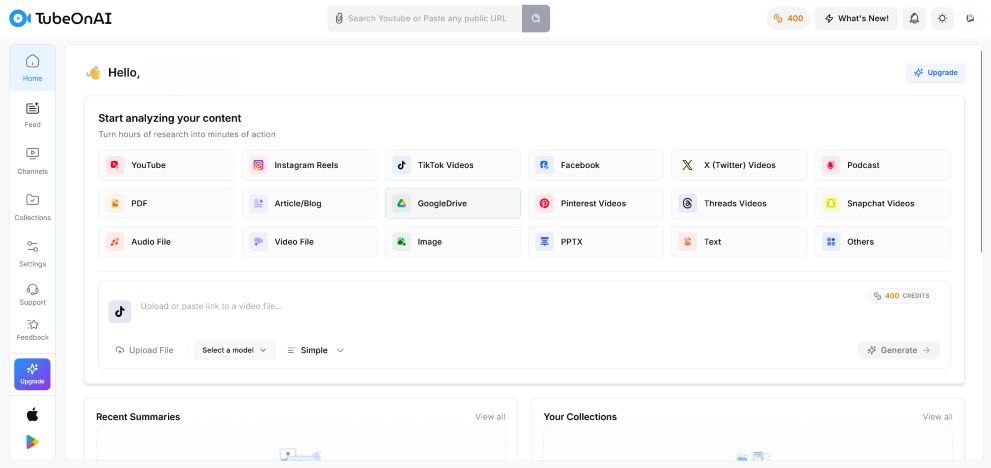991x468 pixels.
Task: View all Recent Summaries
Action: pyautogui.click(x=490, y=416)
